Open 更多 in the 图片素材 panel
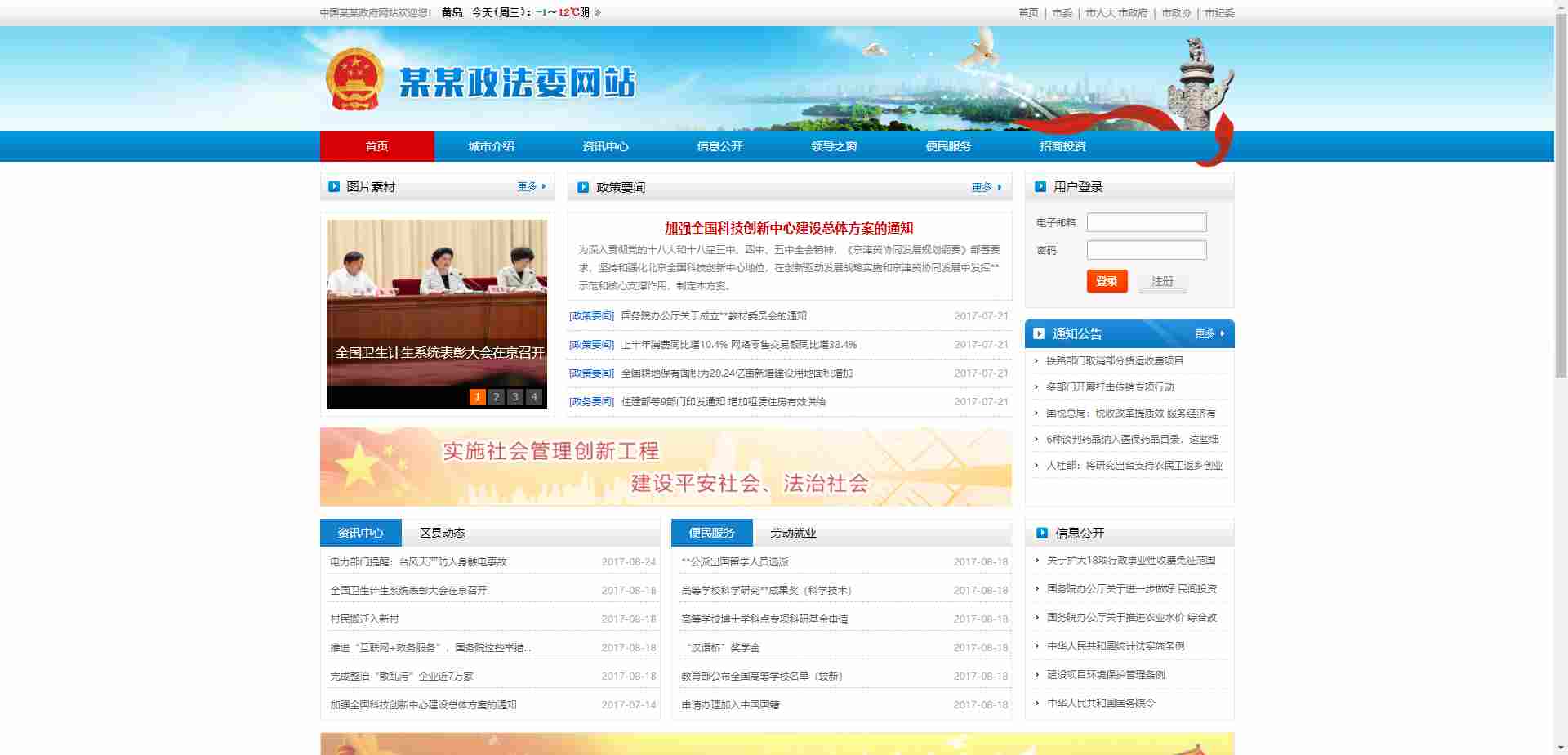This screenshot has width=1568, height=755. 532,186
